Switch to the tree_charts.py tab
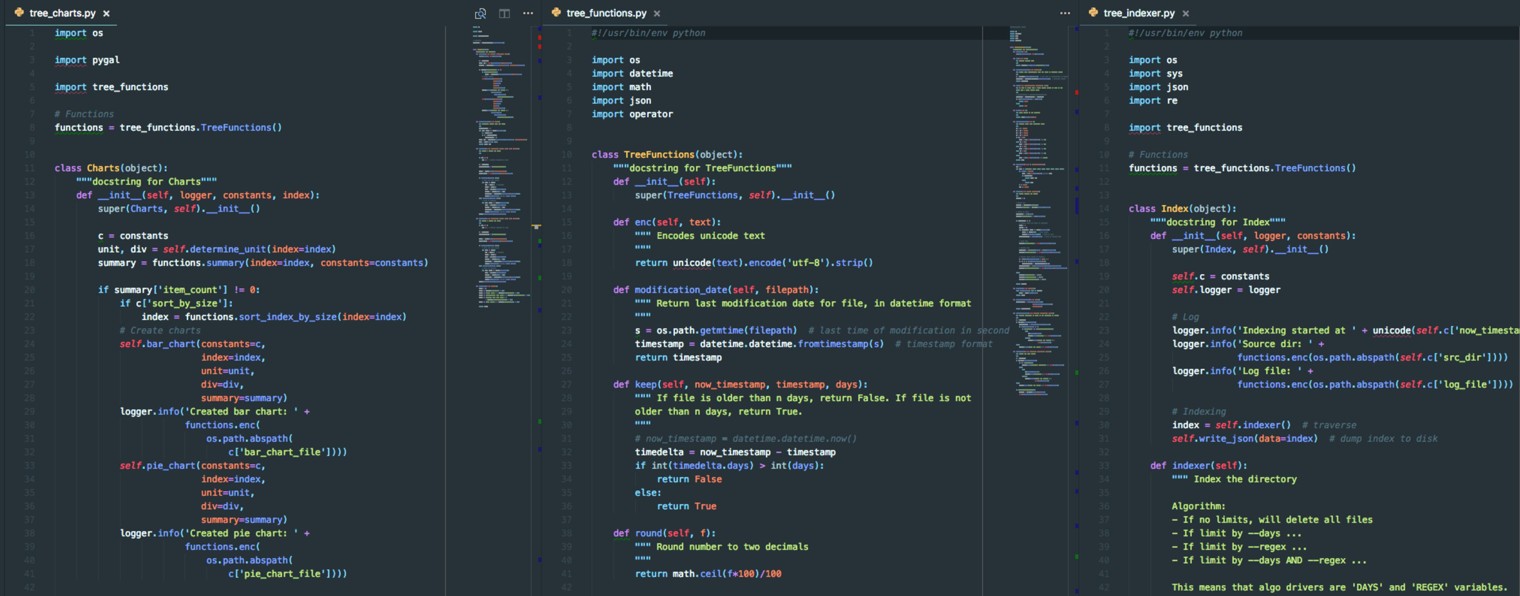 coord(62,13)
